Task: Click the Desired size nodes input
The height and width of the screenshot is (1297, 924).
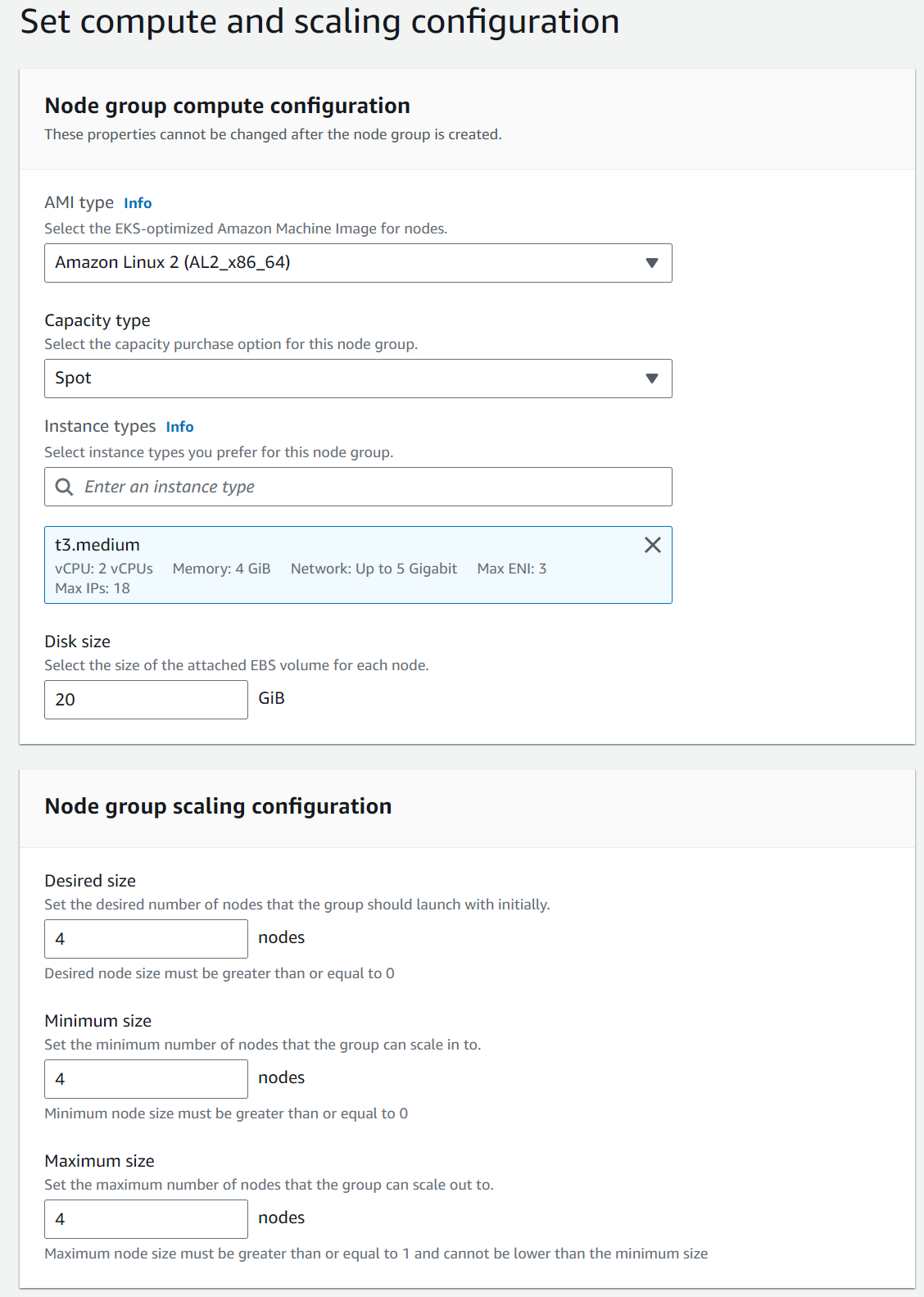Action: 146,939
